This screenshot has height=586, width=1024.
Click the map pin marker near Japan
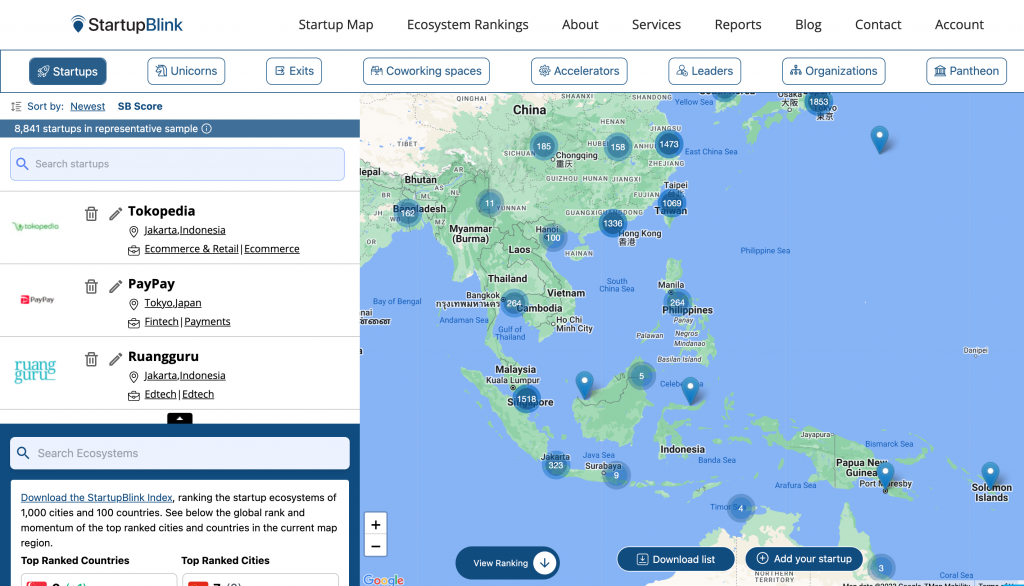coord(879,138)
